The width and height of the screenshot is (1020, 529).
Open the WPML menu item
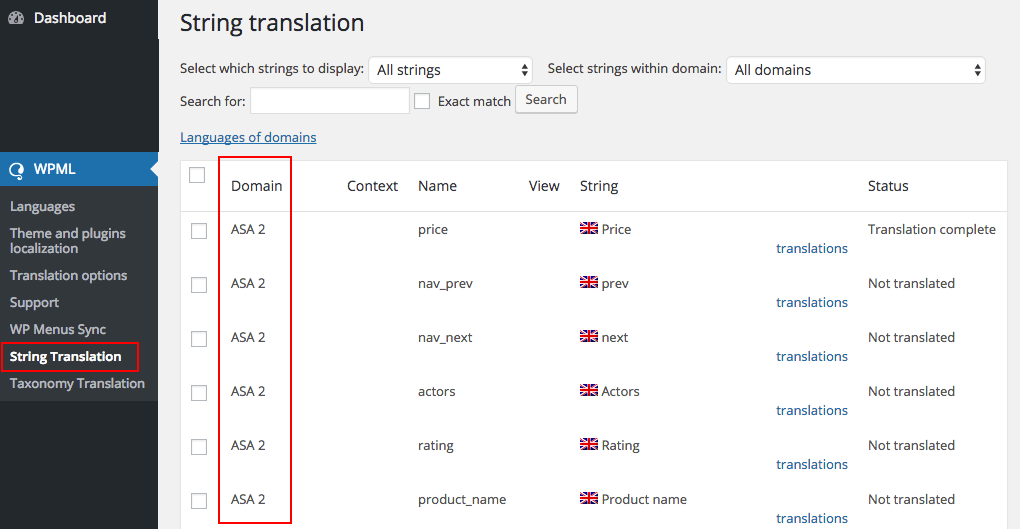click(x=79, y=169)
